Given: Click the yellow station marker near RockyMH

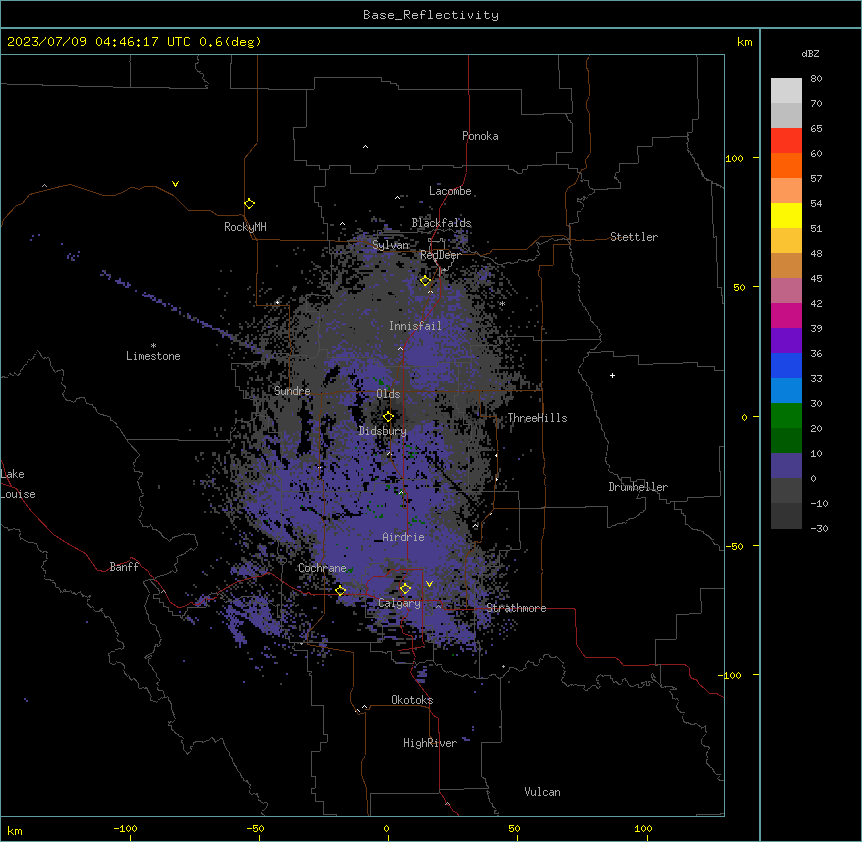Looking at the screenshot, I should 250,204.
